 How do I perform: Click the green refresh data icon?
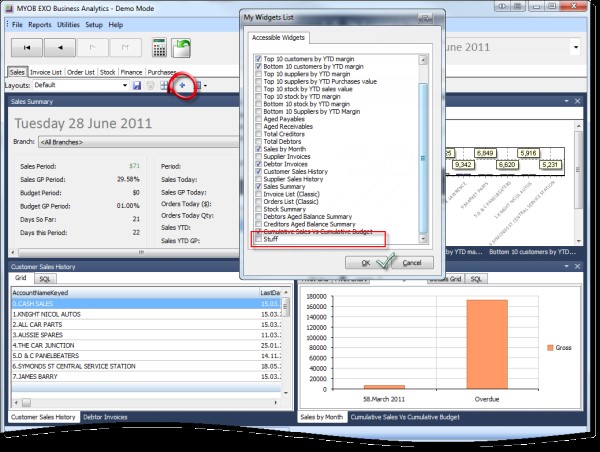tap(181, 48)
